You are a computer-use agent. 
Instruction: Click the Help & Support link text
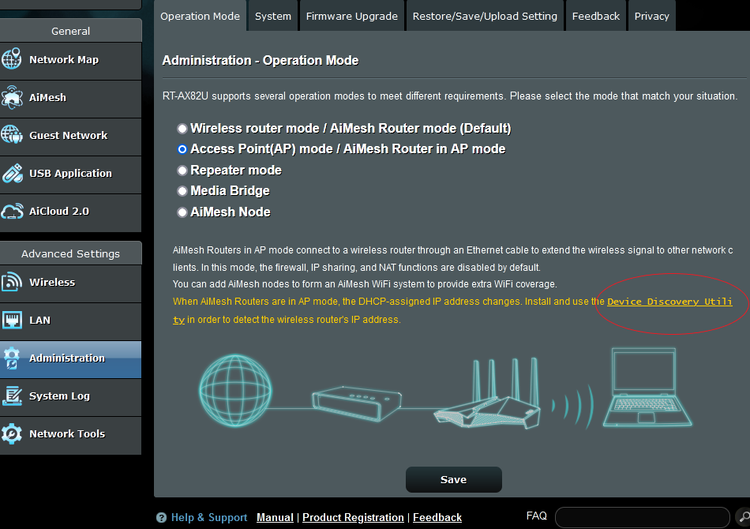pos(209,518)
